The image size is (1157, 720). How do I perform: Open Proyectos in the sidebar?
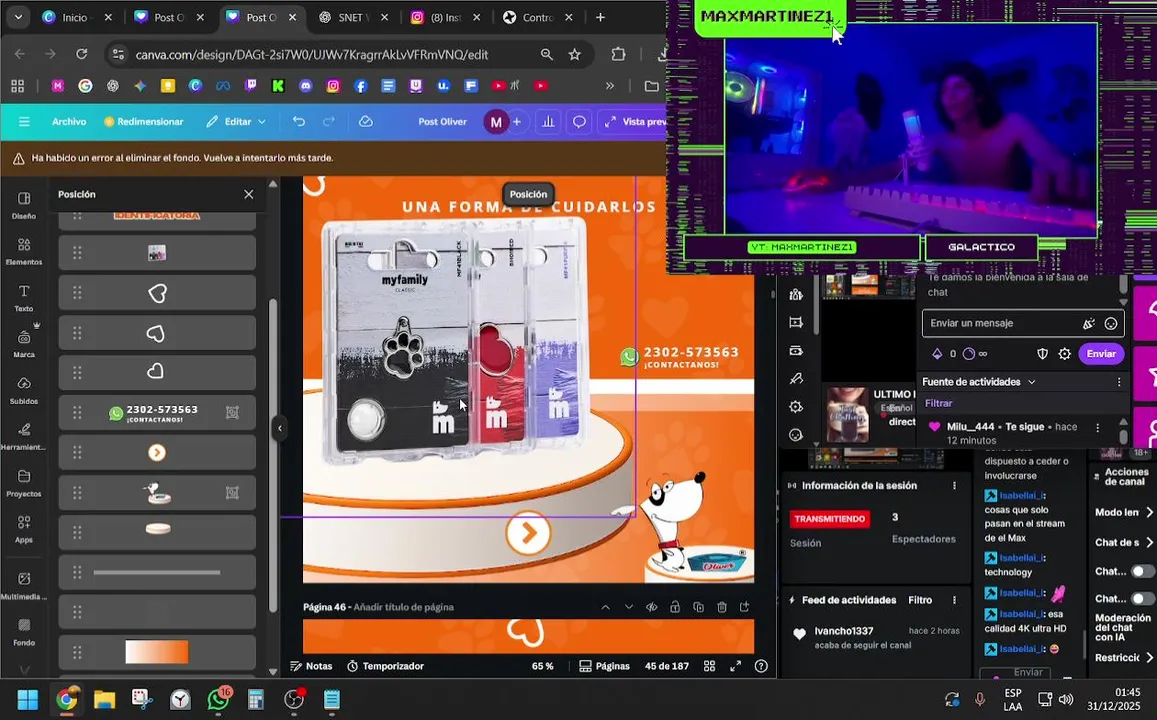click(x=24, y=483)
